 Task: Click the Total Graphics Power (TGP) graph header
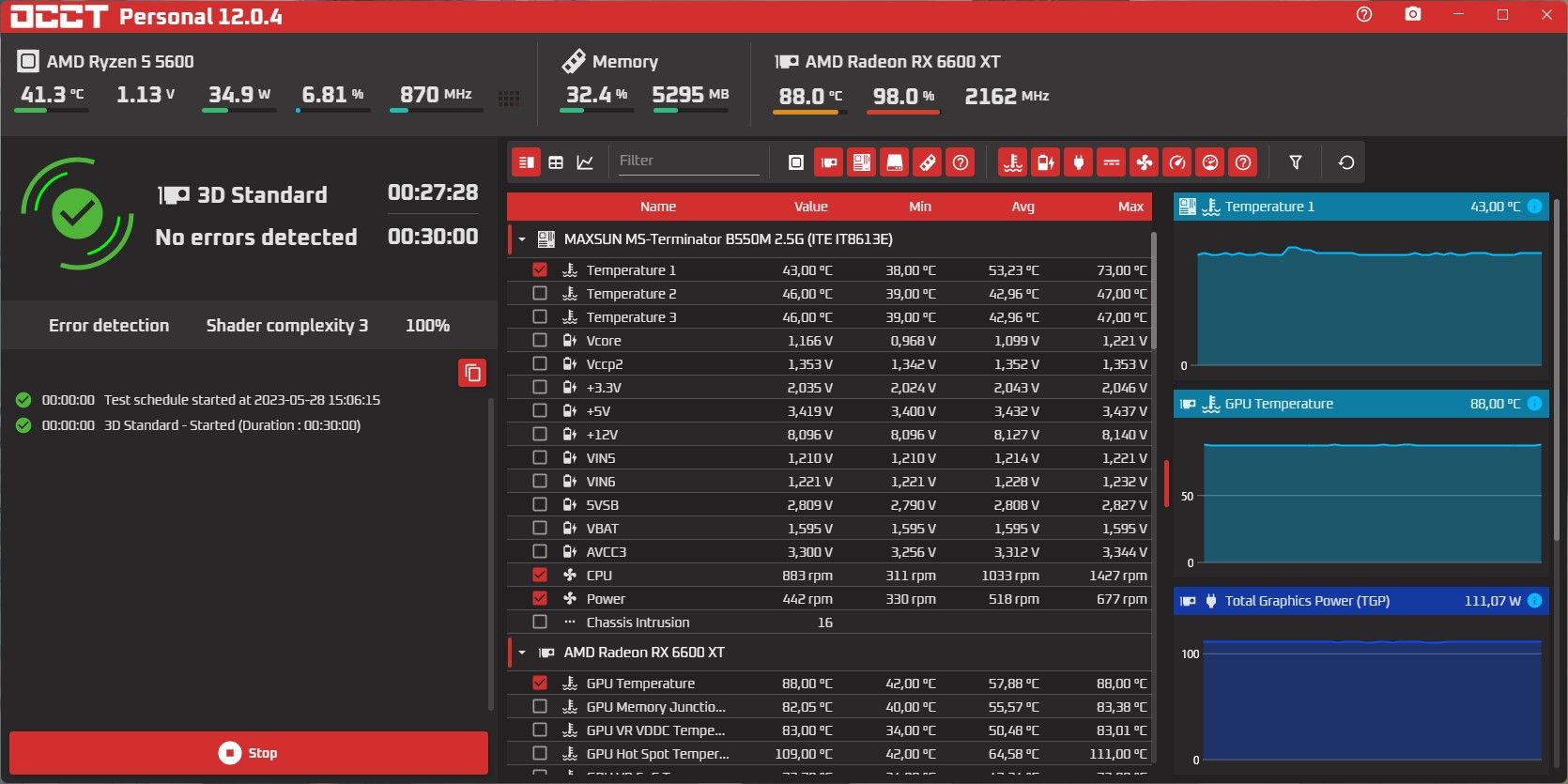point(1360,601)
